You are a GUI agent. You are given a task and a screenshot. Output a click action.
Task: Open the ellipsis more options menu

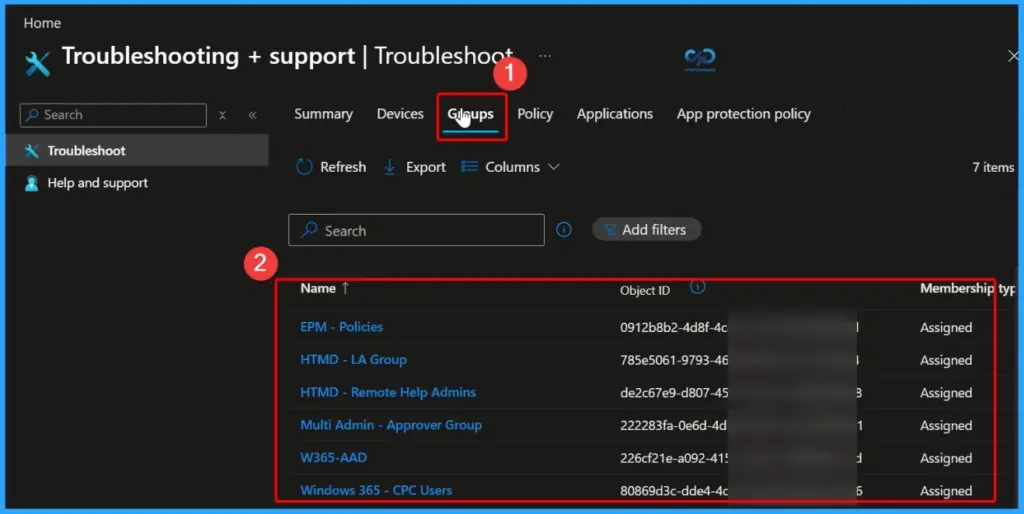[545, 56]
